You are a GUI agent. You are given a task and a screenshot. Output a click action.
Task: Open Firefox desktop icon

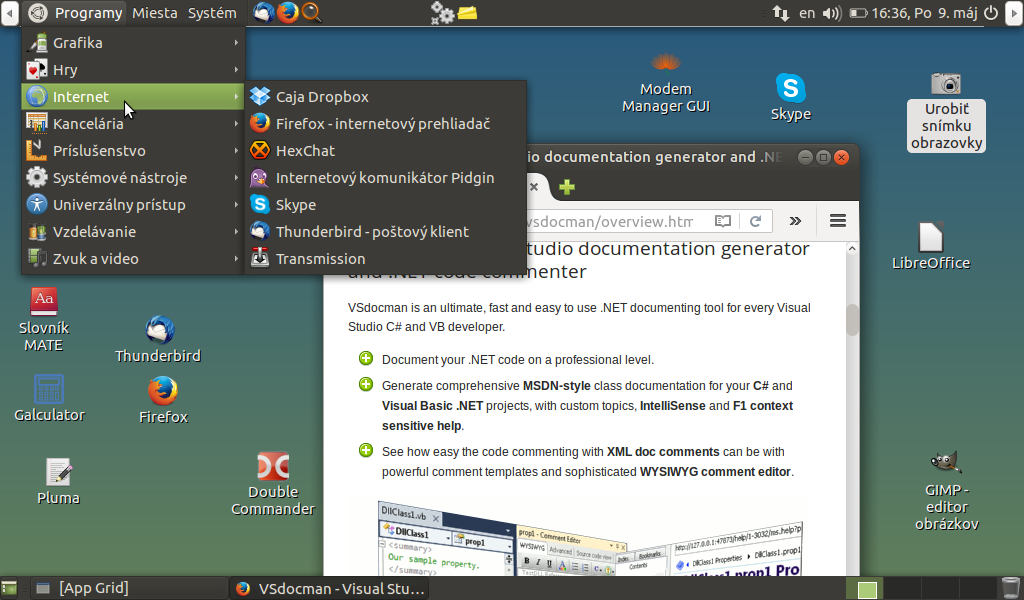coord(163,400)
